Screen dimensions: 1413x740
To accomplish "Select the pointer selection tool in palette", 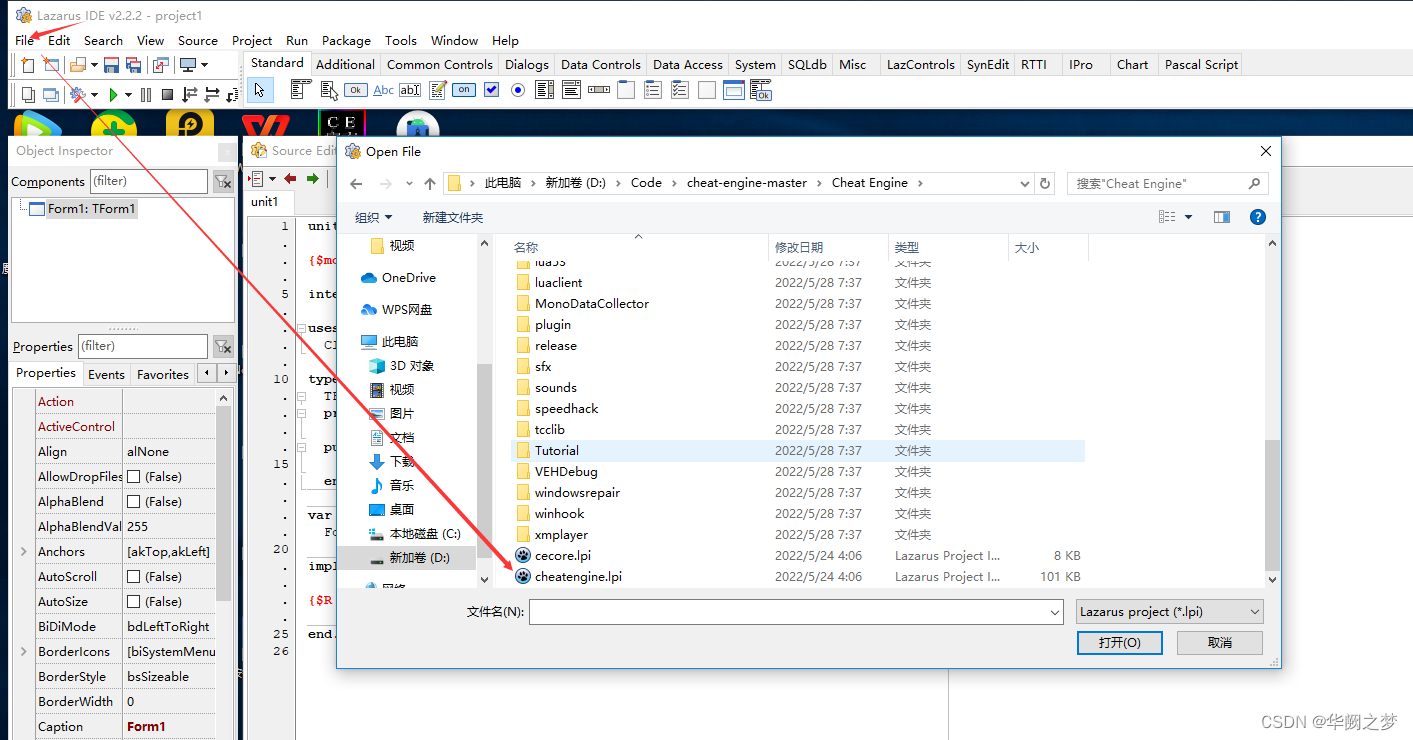I will pos(259,90).
